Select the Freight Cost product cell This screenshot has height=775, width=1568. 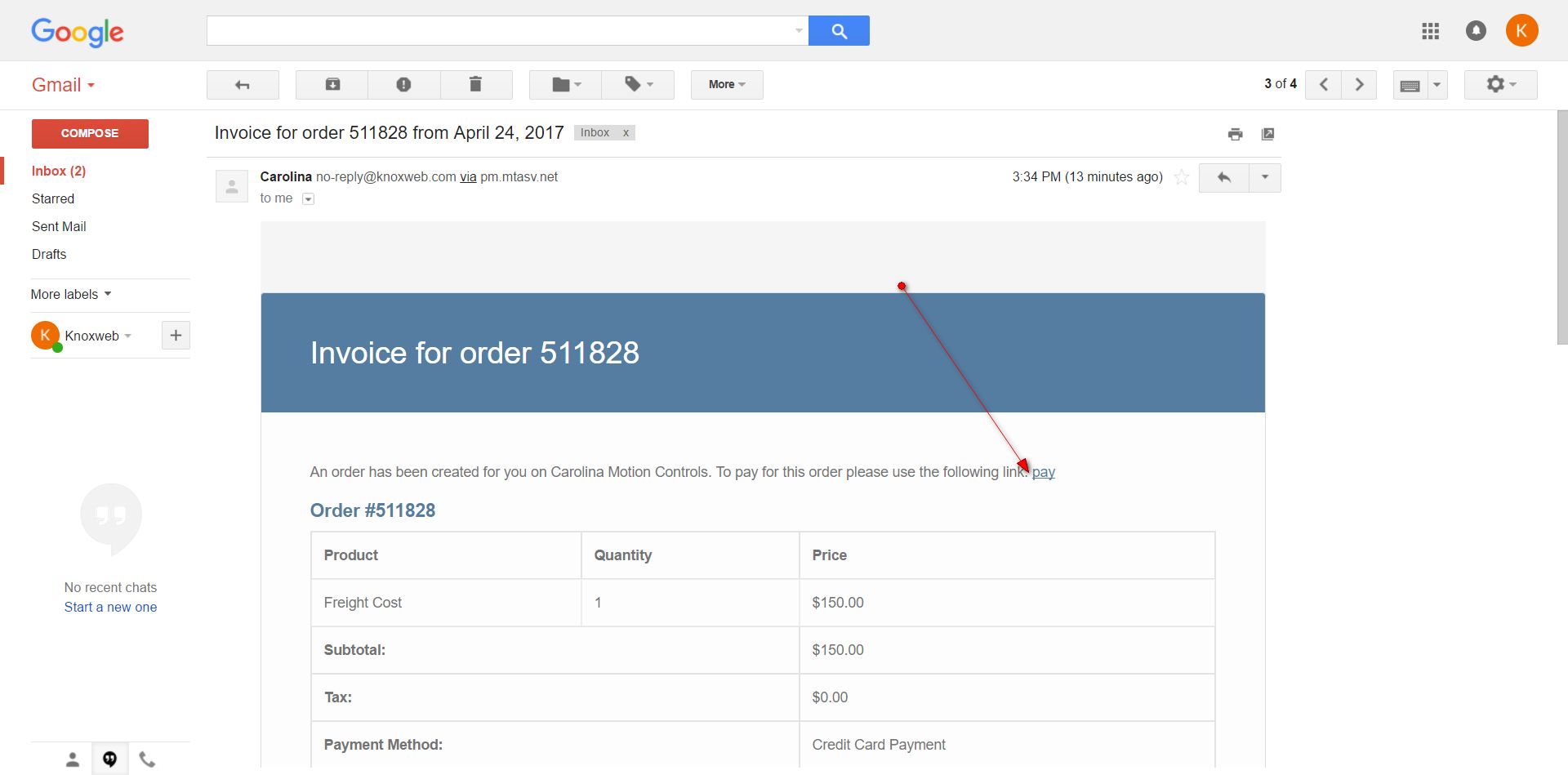[446, 603]
